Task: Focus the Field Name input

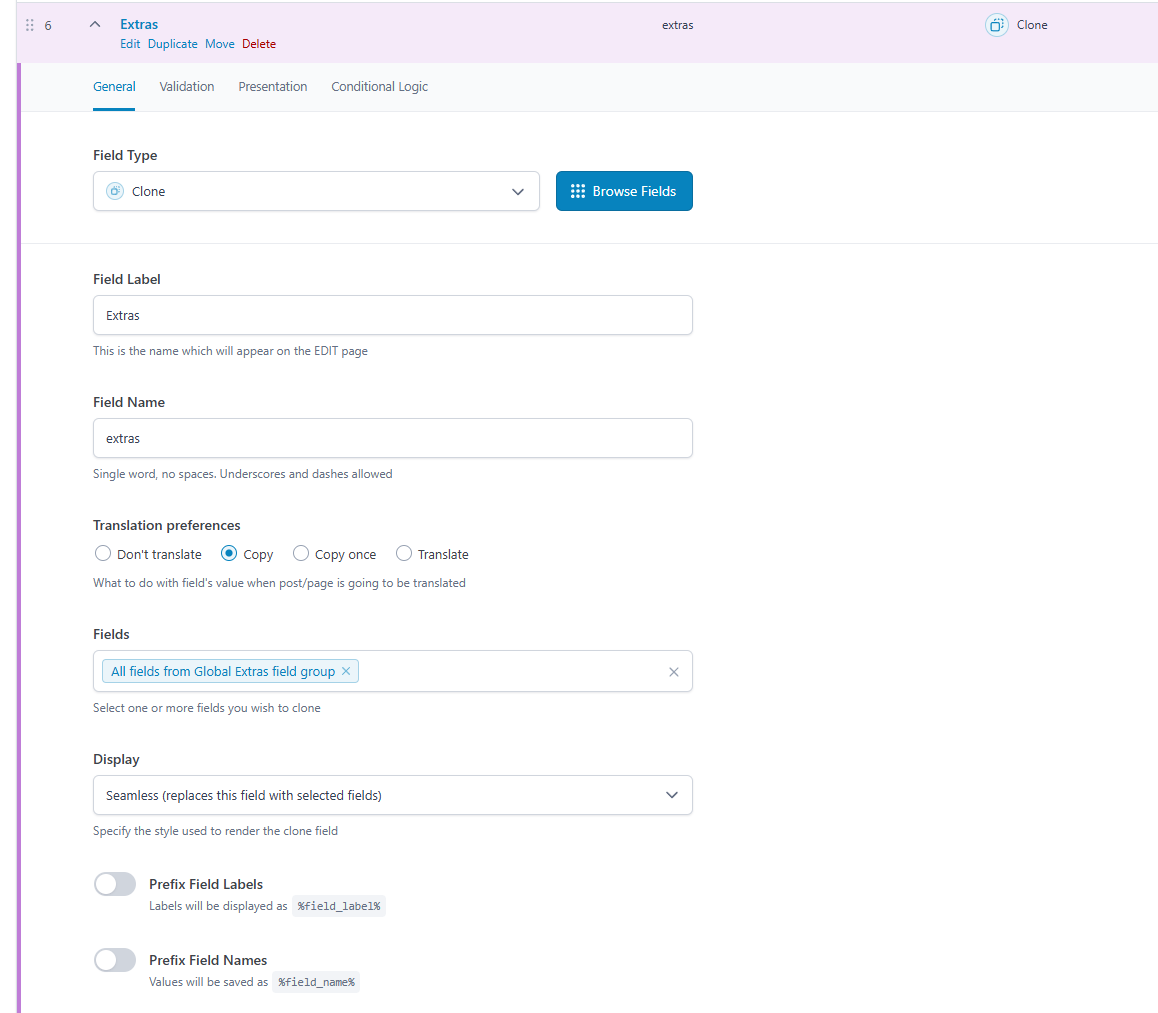Action: [x=393, y=439]
